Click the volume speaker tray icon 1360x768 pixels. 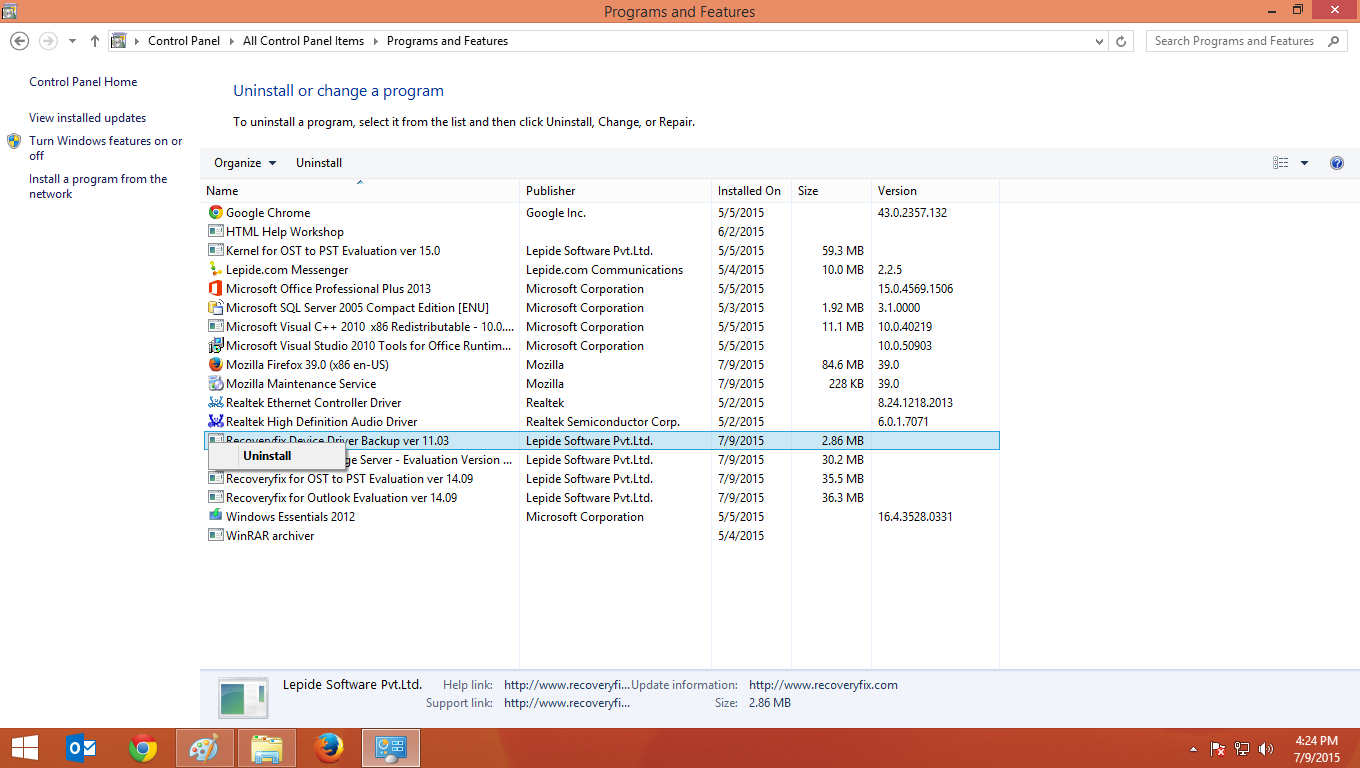click(1266, 749)
